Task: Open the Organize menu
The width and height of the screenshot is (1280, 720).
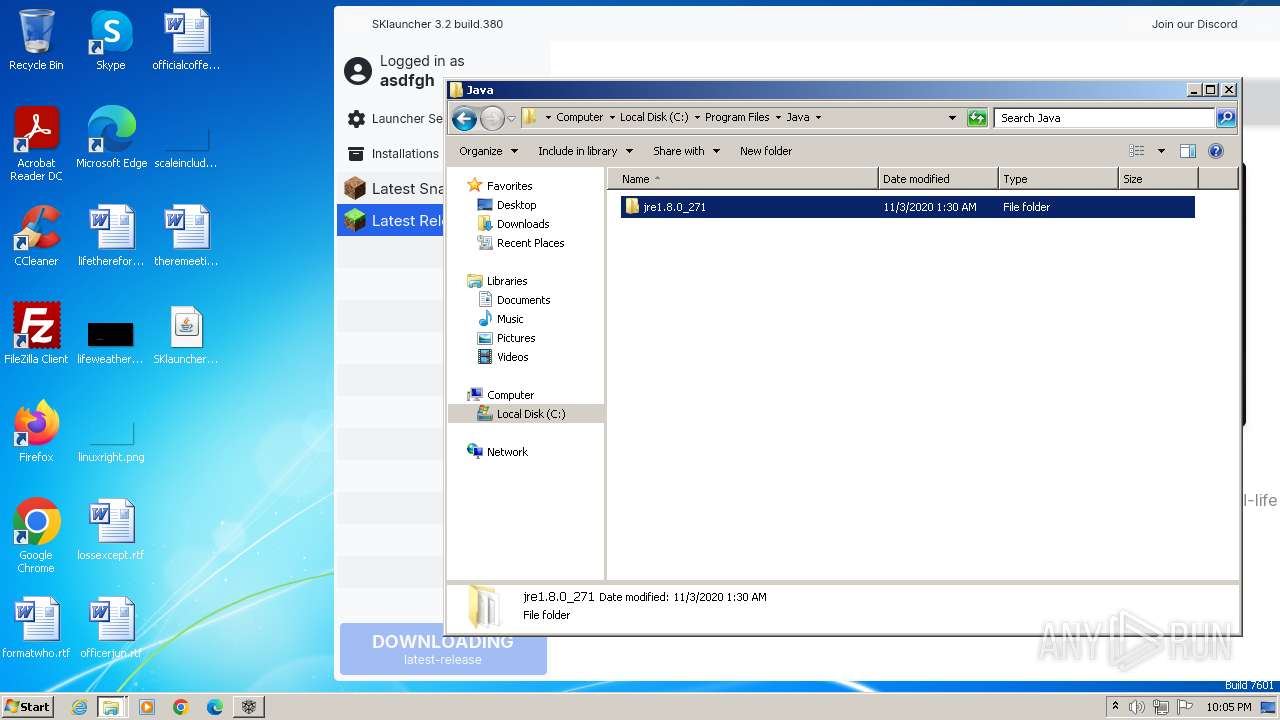Action: pos(488,151)
